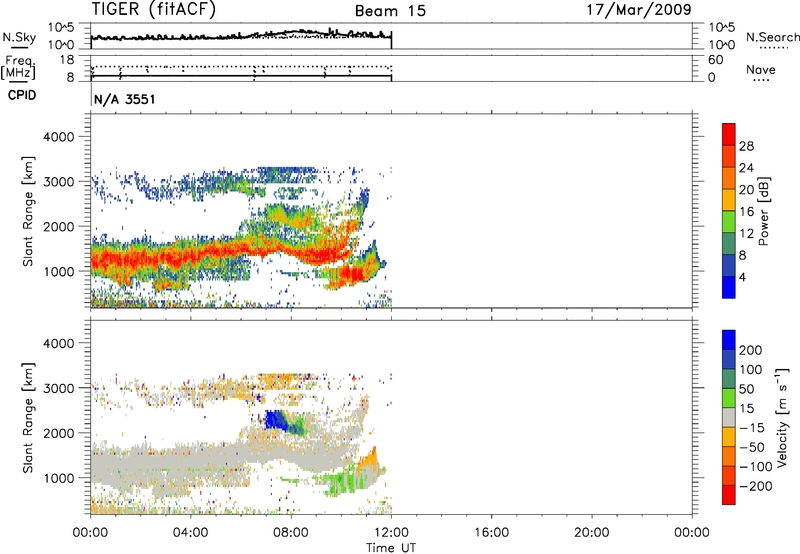Click the N/A 3551 CPID value
The width and height of the screenshot is (800, 554).
(124, 99)
